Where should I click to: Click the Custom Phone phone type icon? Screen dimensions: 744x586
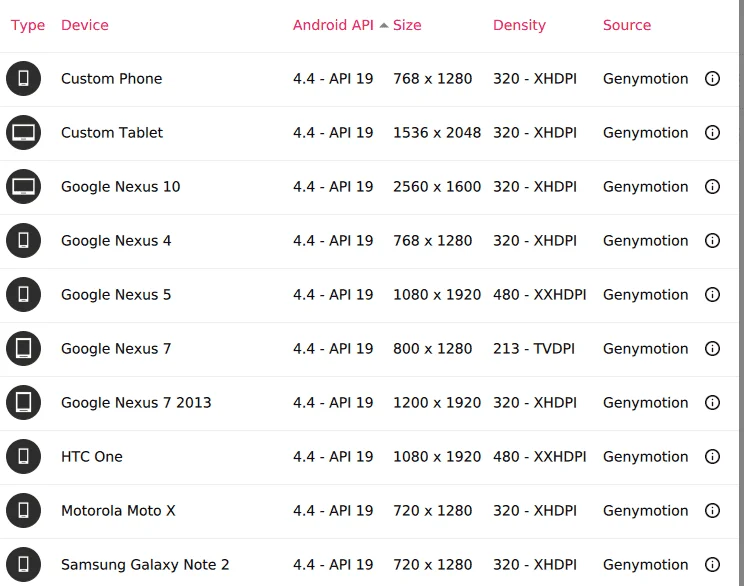23,78
